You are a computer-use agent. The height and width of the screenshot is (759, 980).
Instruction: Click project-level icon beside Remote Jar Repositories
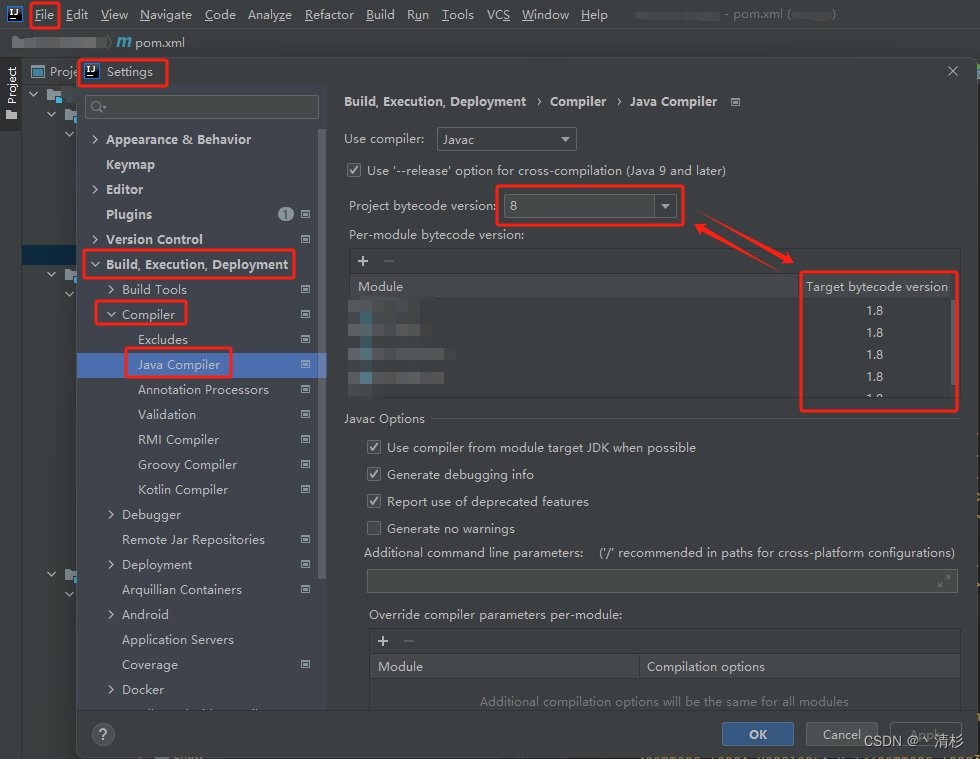306,539
